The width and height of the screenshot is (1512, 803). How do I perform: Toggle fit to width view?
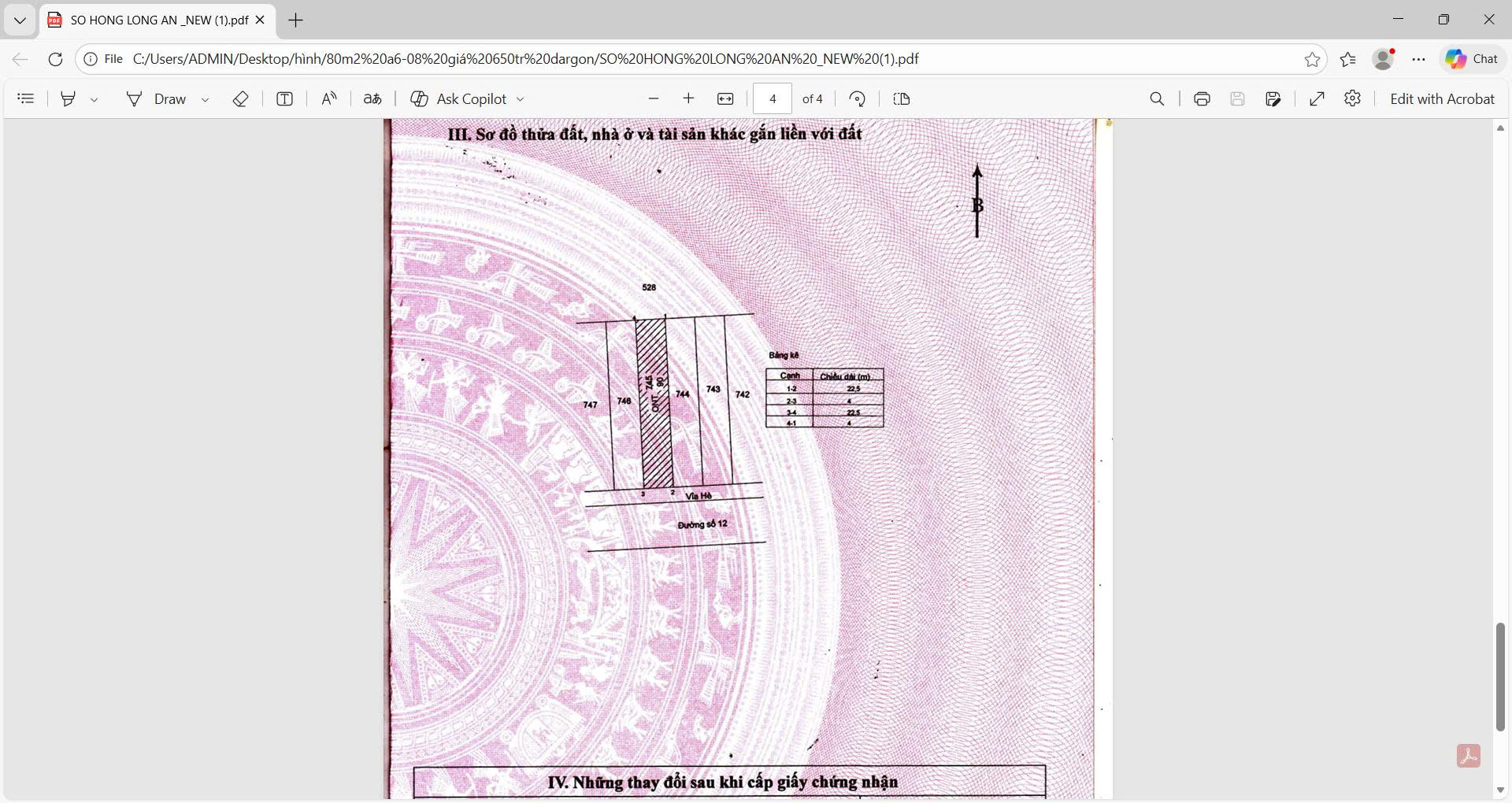click(x=725, y=99)
